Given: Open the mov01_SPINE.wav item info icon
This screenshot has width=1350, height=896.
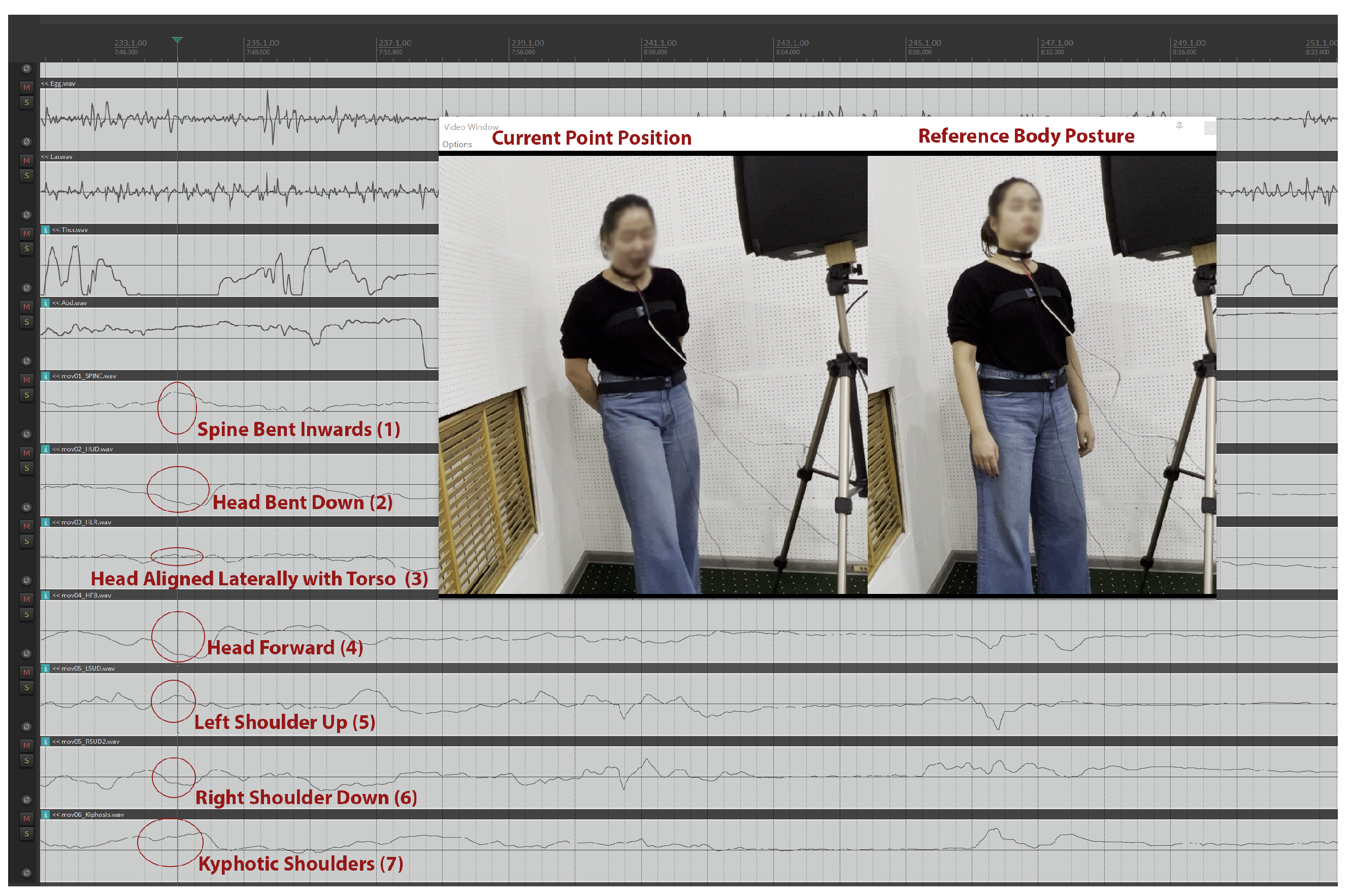Looking at the screenshot, I should (46, 376).
